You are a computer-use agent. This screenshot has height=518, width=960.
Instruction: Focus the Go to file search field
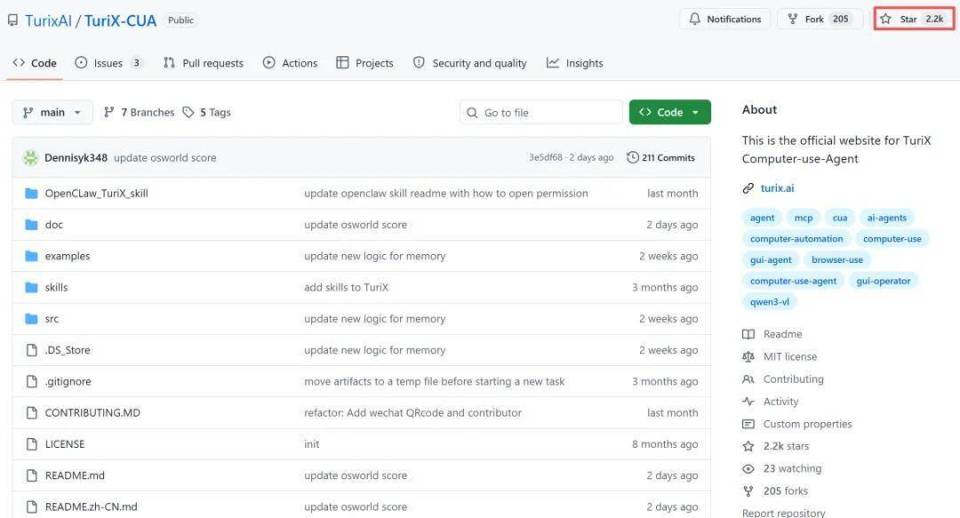tap(541, 113)
